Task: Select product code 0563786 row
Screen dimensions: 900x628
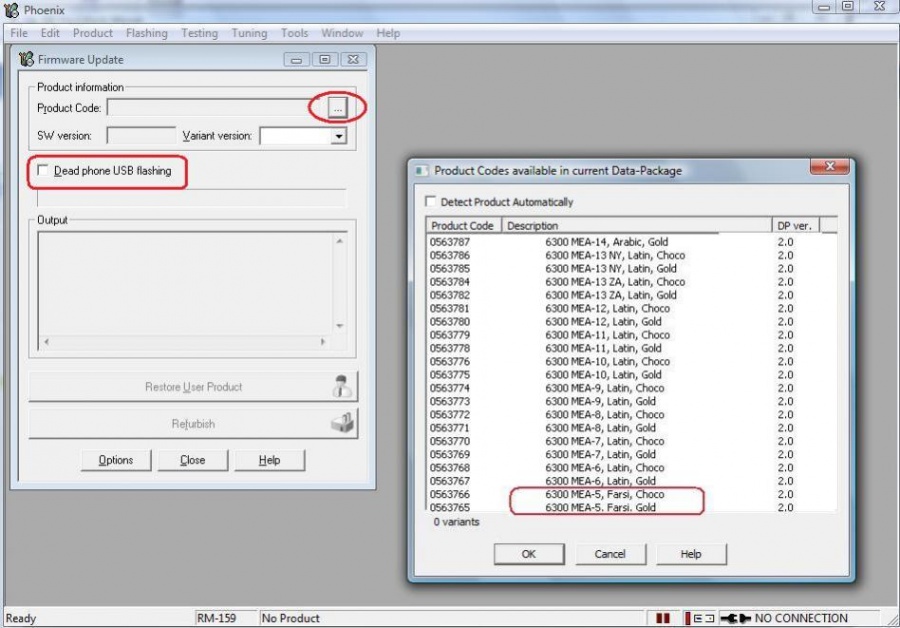Action: coord(631,255)
